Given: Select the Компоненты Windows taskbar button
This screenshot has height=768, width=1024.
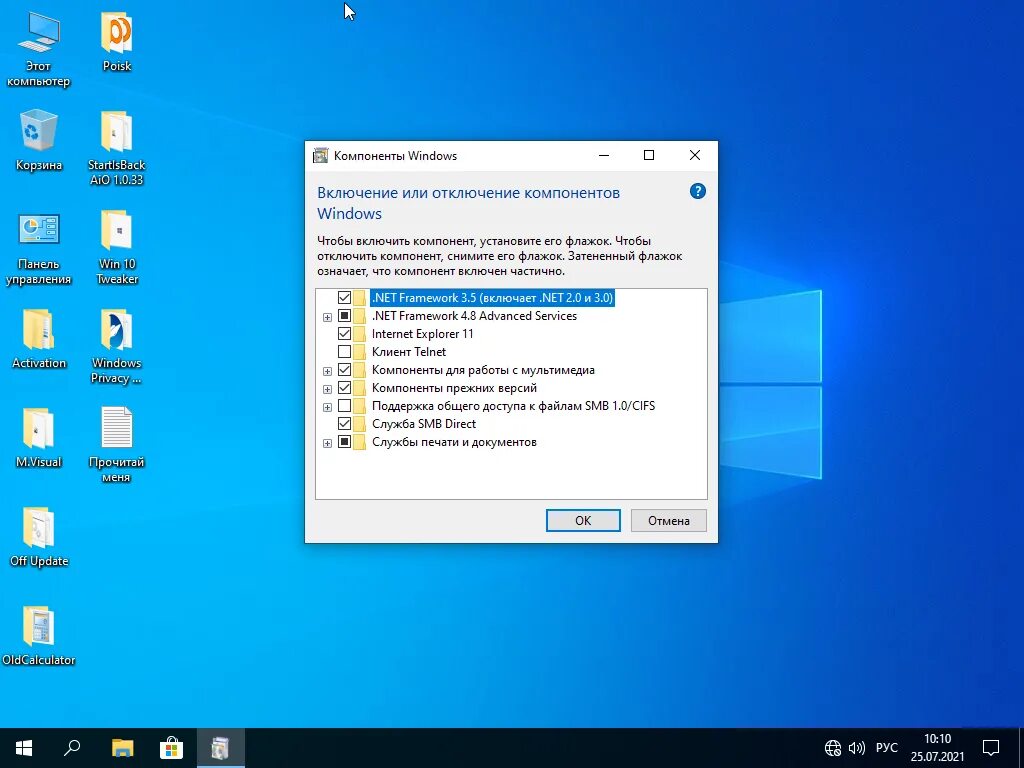Looking at the screenshot, I should 221,748.
